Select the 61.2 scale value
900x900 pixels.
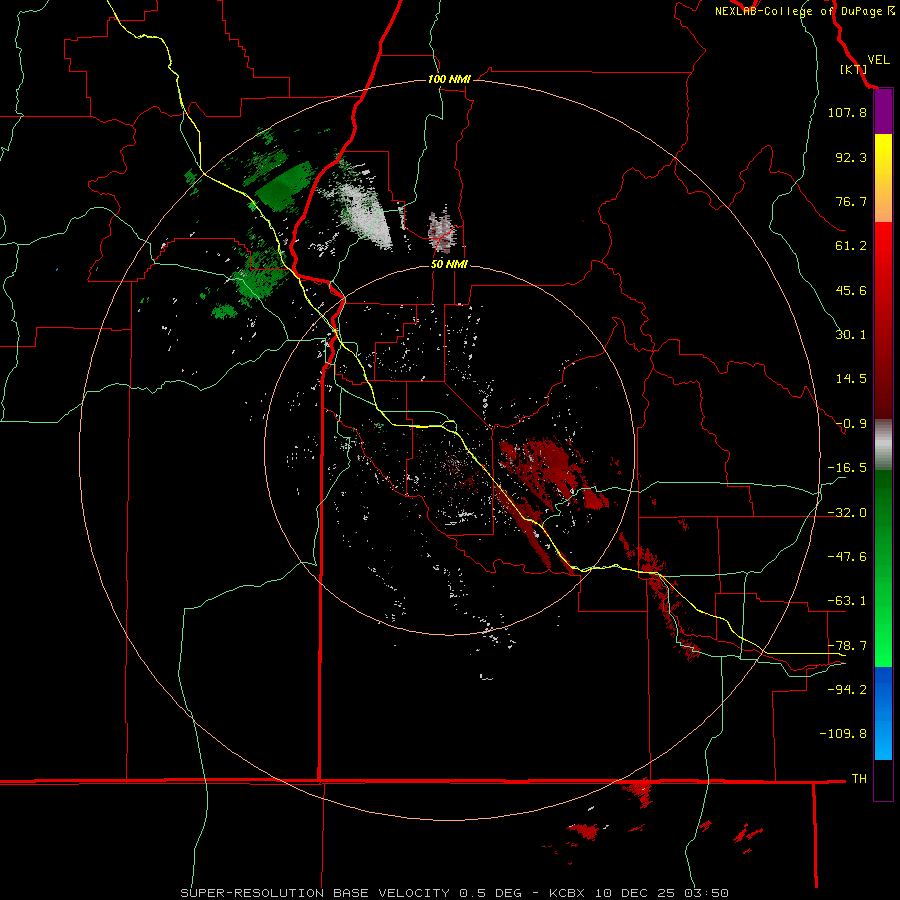point(851,246)
